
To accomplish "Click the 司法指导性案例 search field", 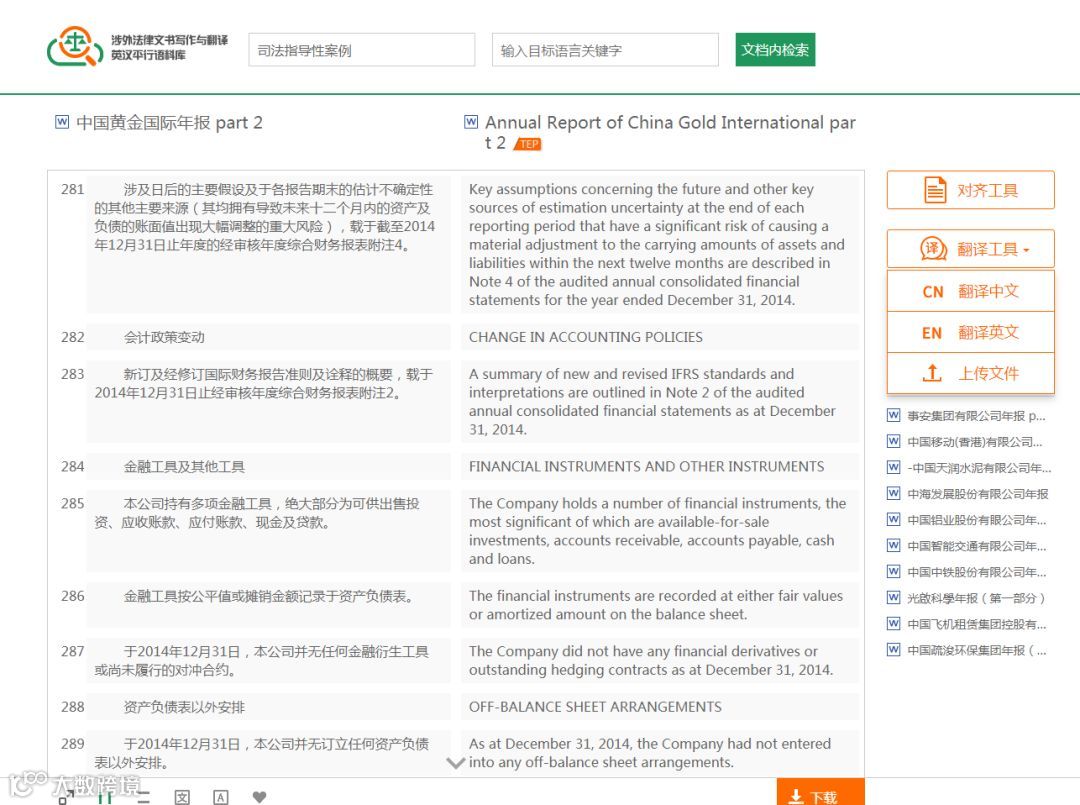I will [362, 50].
